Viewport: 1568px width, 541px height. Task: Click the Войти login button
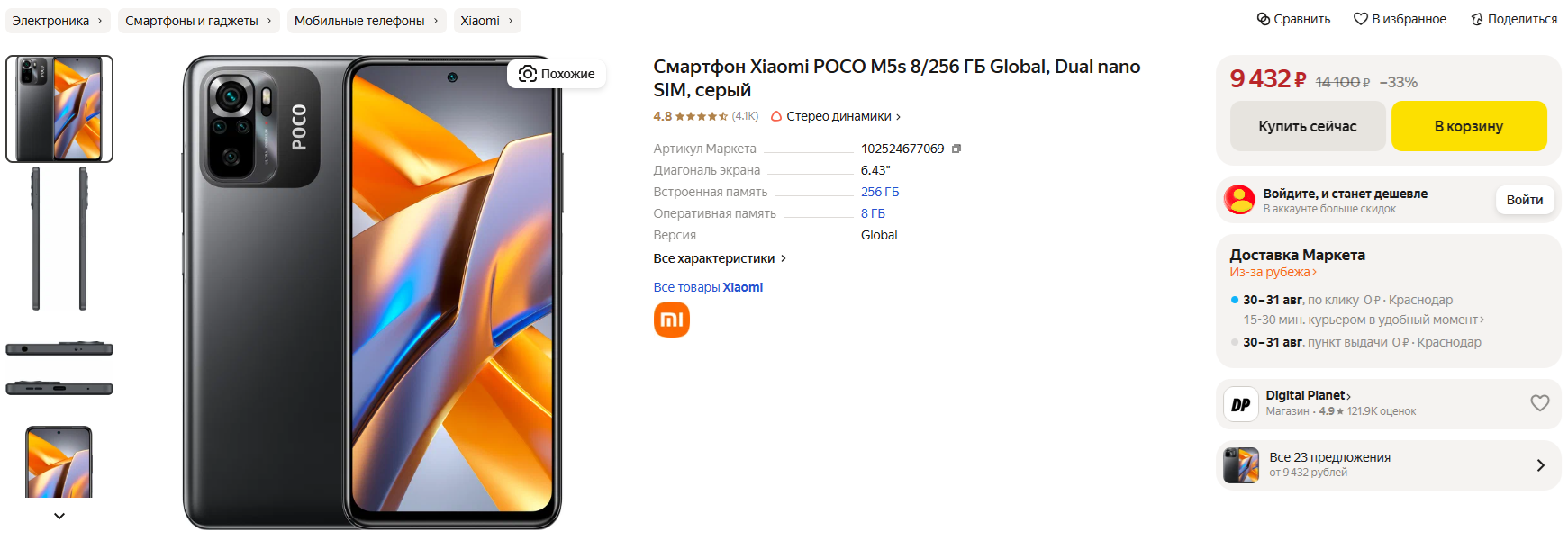coord(1525,200)
